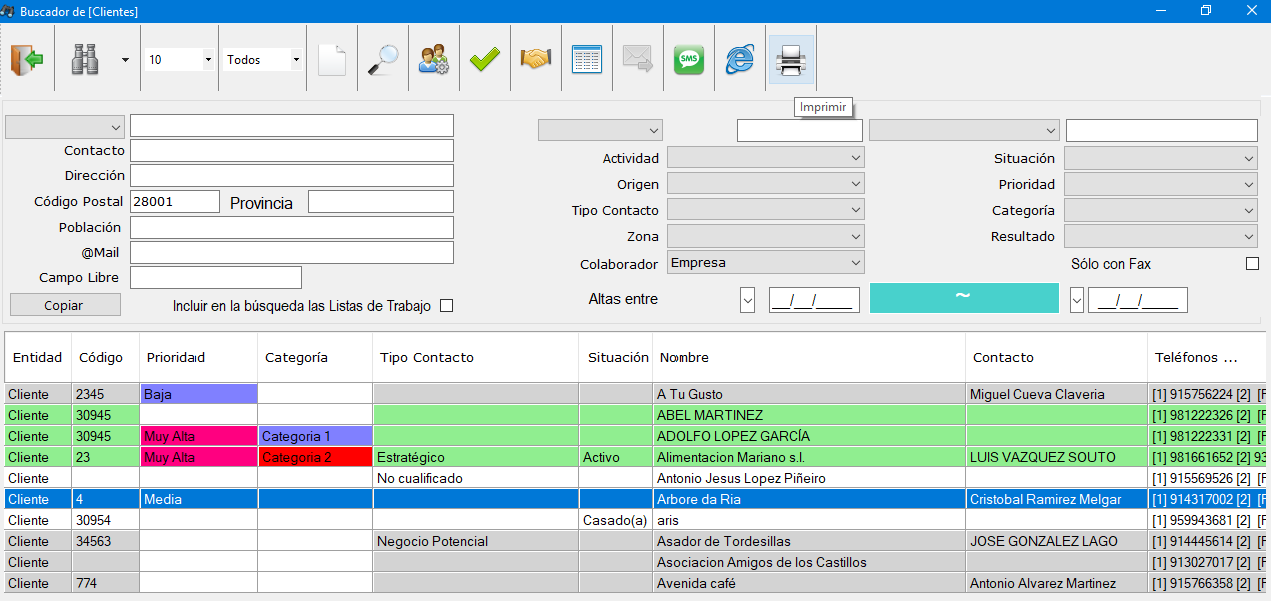Select the Asador de Tordesillas row
Screen dimensions: 1271x601
[636, 541]
